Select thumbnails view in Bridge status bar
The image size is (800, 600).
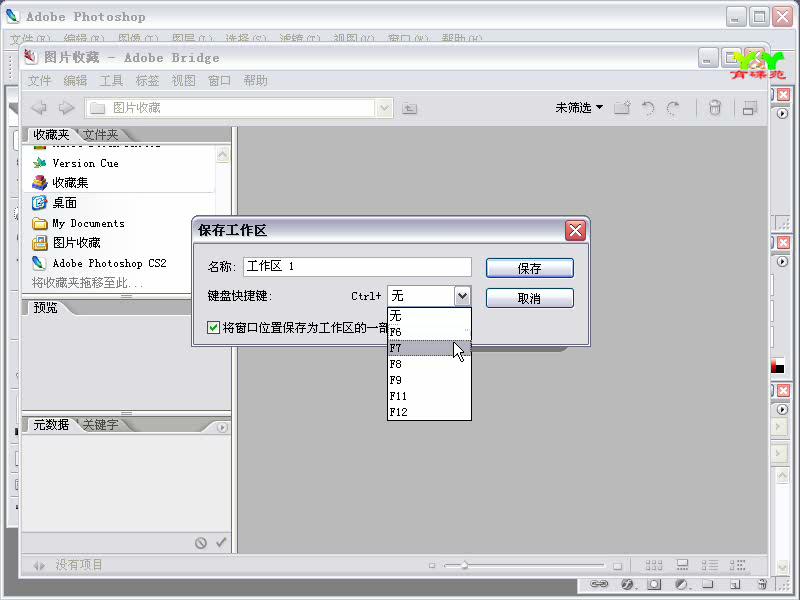click(x=654, y=565)
